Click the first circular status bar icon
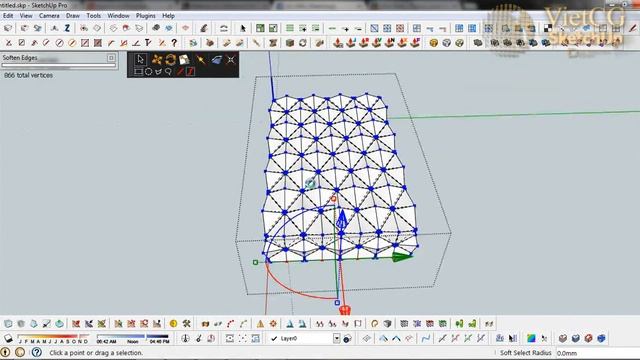This screenshot has height=360, width=640. click(5, 352)
